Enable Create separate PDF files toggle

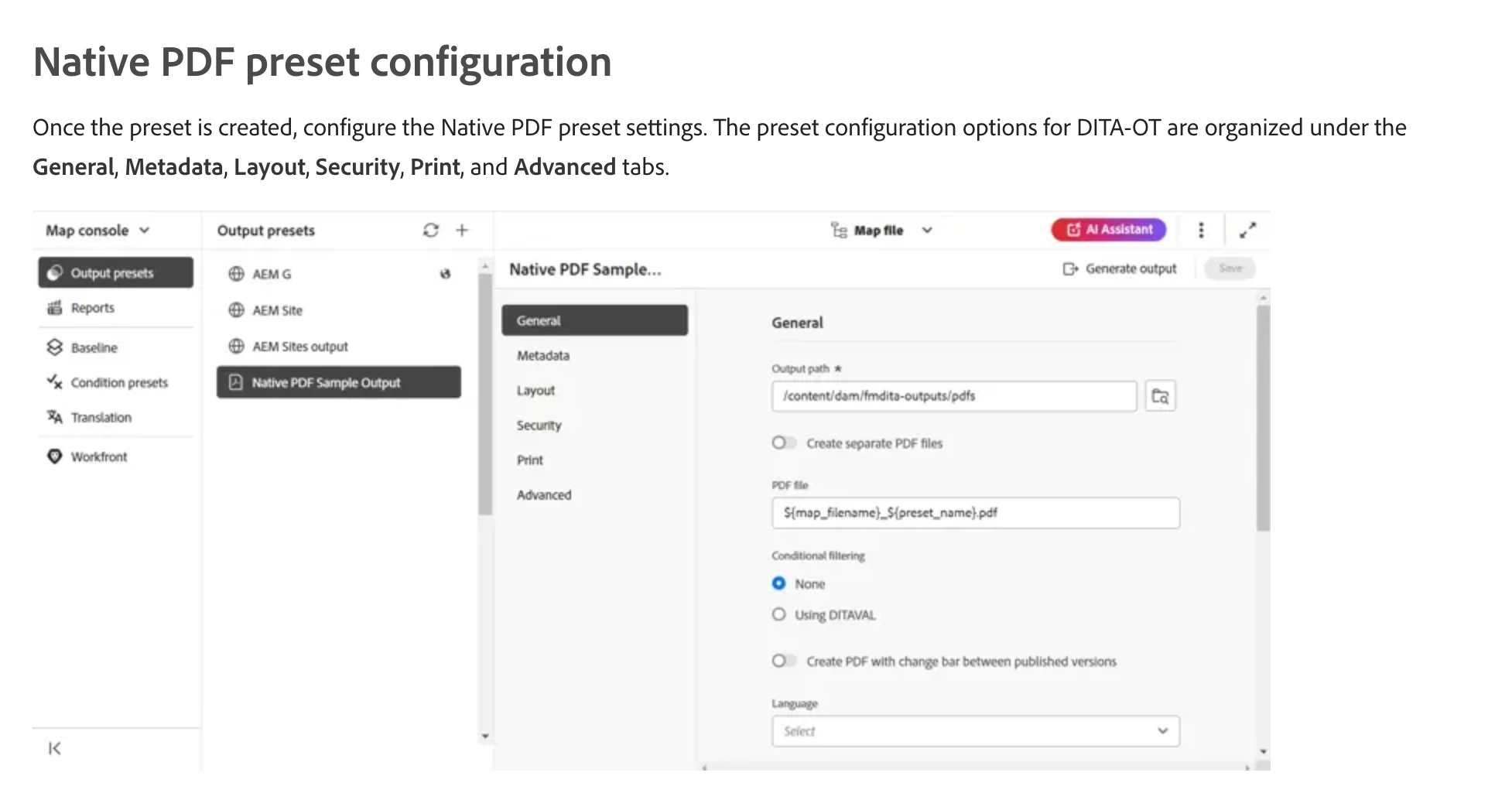click(783, 443)
